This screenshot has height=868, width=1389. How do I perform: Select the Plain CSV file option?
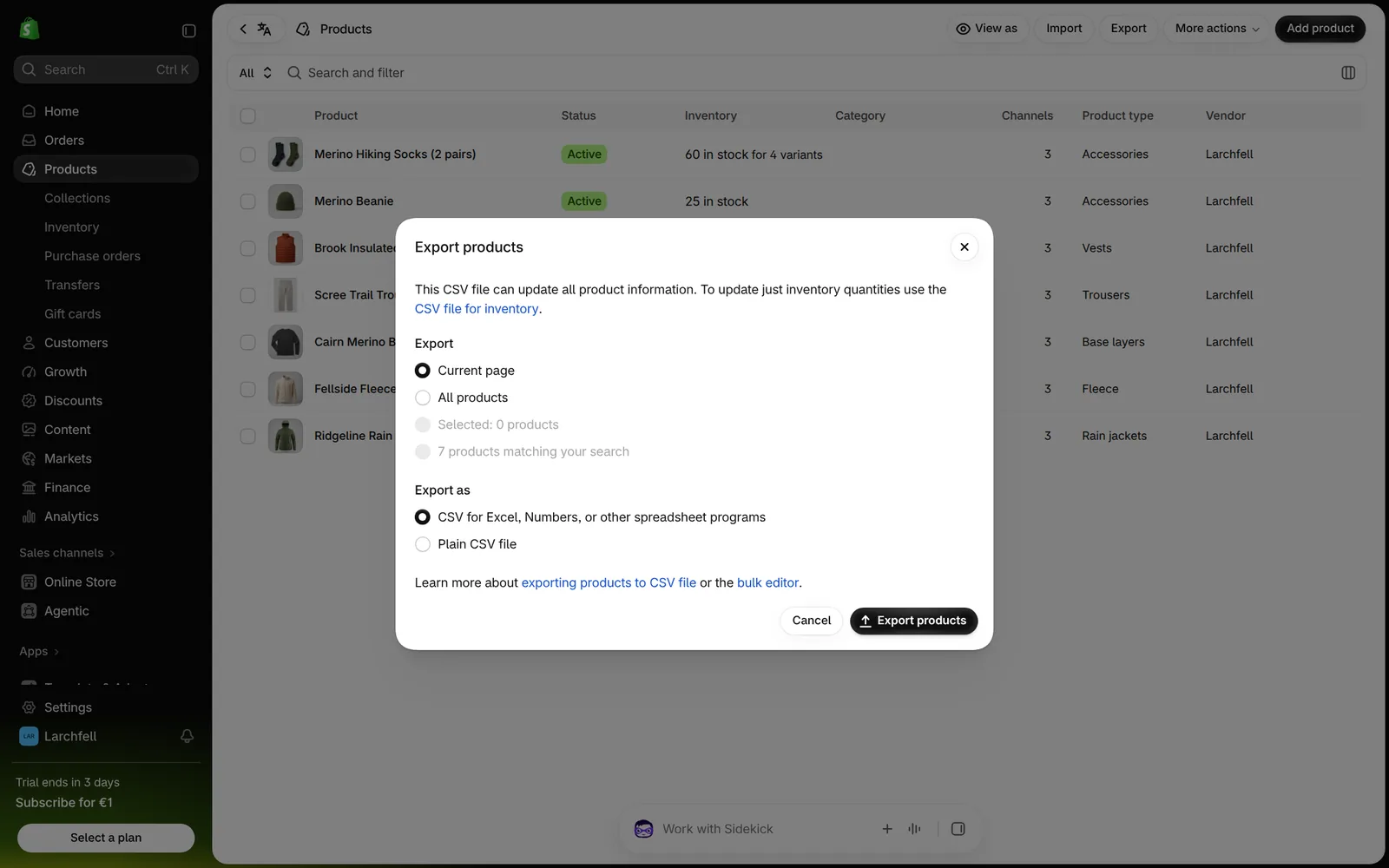(423, 544)
